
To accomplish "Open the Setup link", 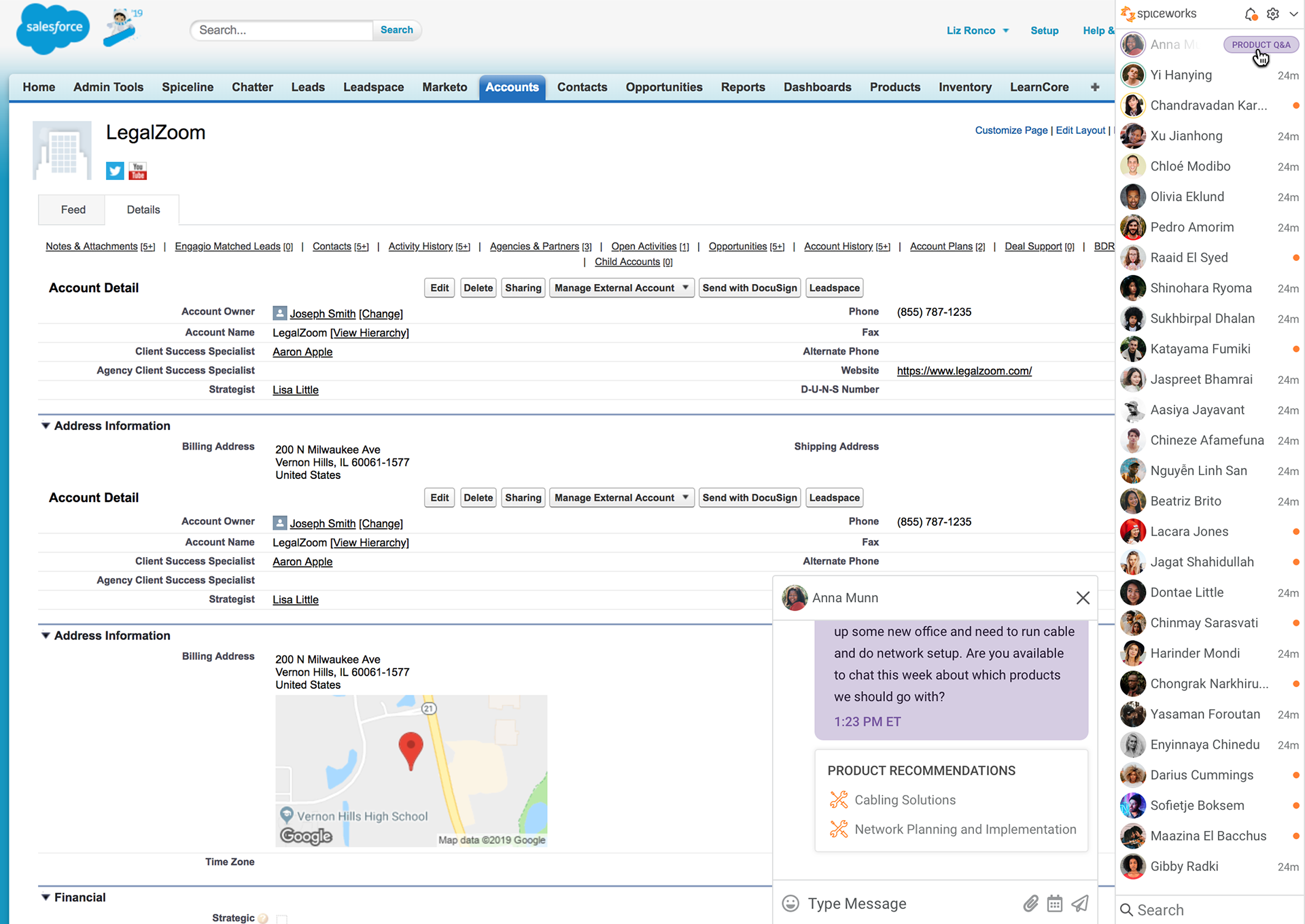I will 1044,31.
